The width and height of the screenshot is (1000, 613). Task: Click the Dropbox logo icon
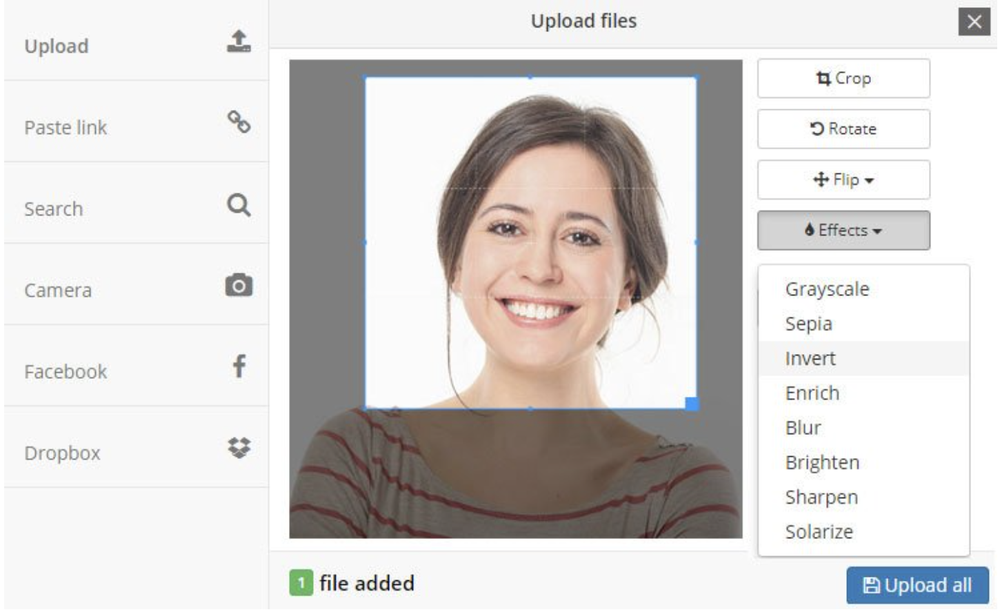tap(239, 448)
